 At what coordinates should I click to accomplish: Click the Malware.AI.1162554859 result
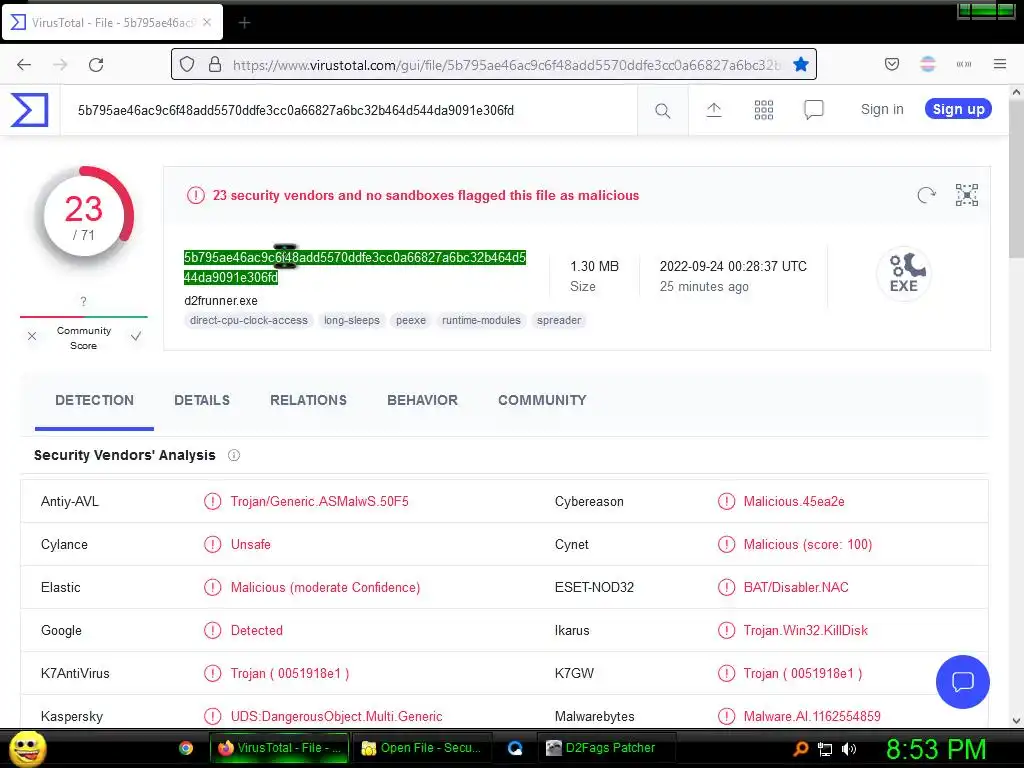coord(812,716)
